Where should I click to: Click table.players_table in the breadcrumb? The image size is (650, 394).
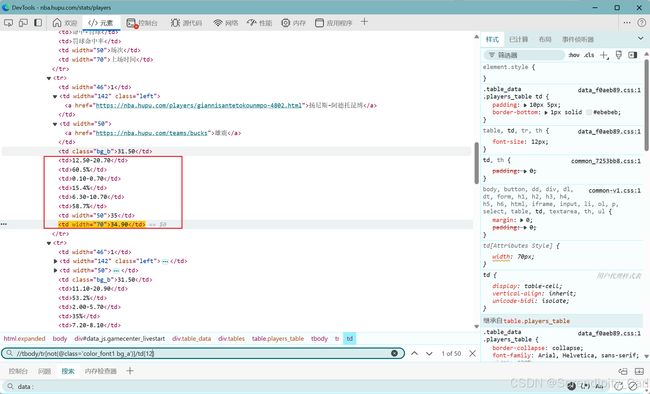(x=278, y=339)
